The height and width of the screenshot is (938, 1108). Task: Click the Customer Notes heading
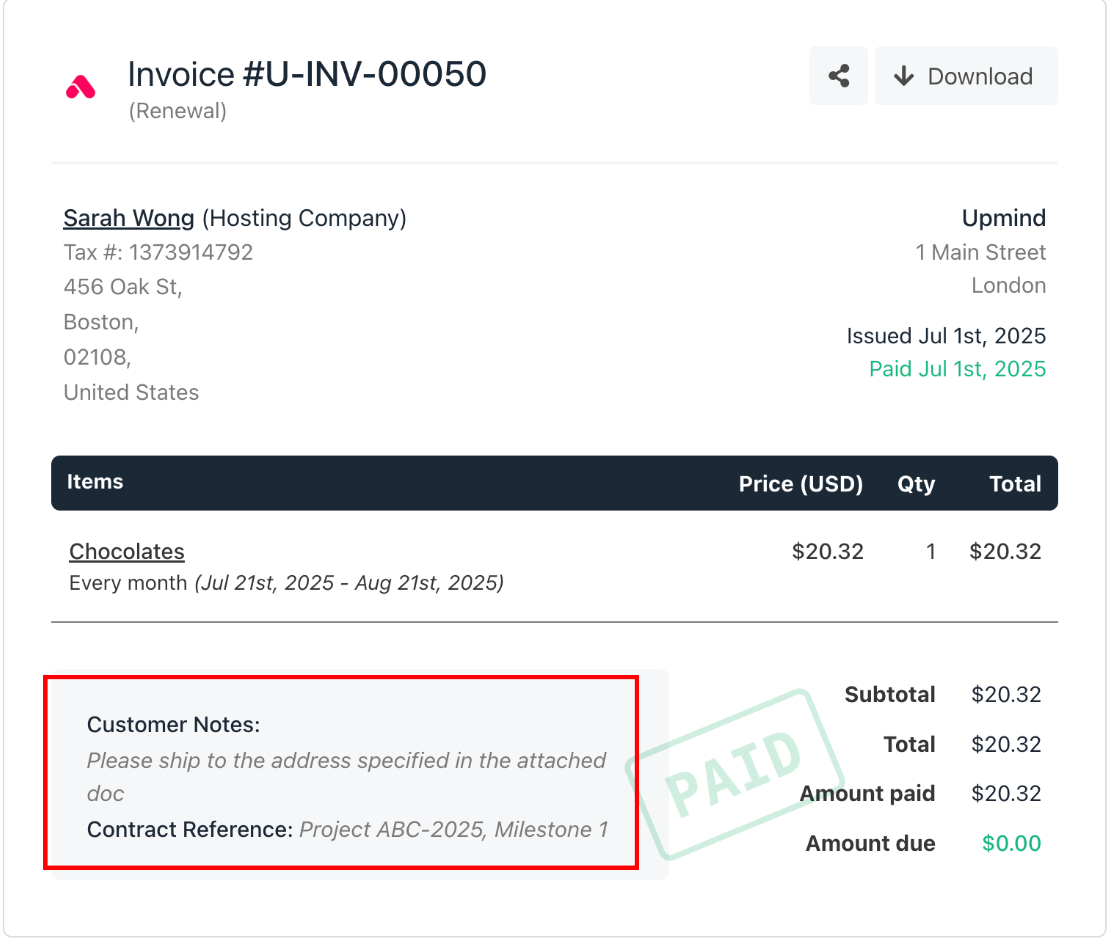point(173,725)
